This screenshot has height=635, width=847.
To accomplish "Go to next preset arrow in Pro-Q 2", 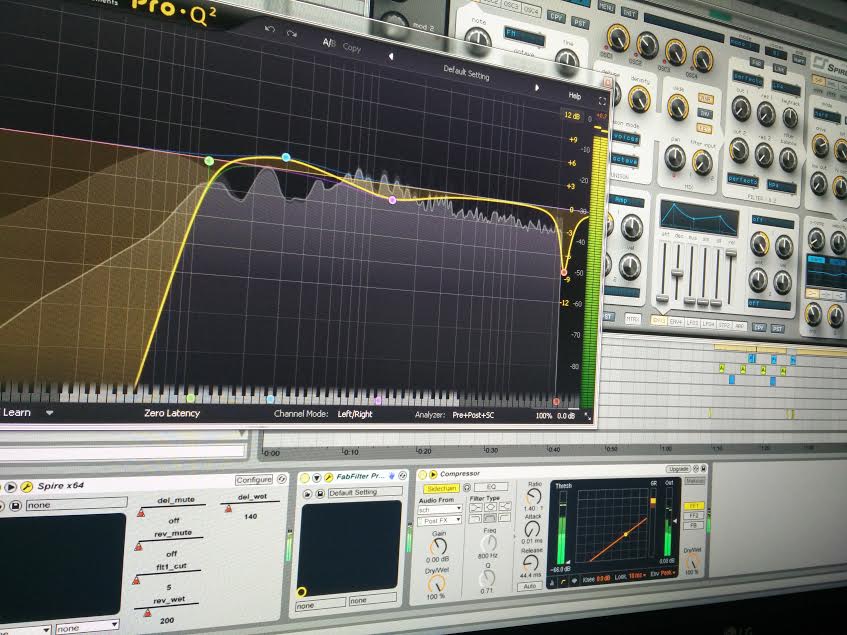I will click(536, 87).
